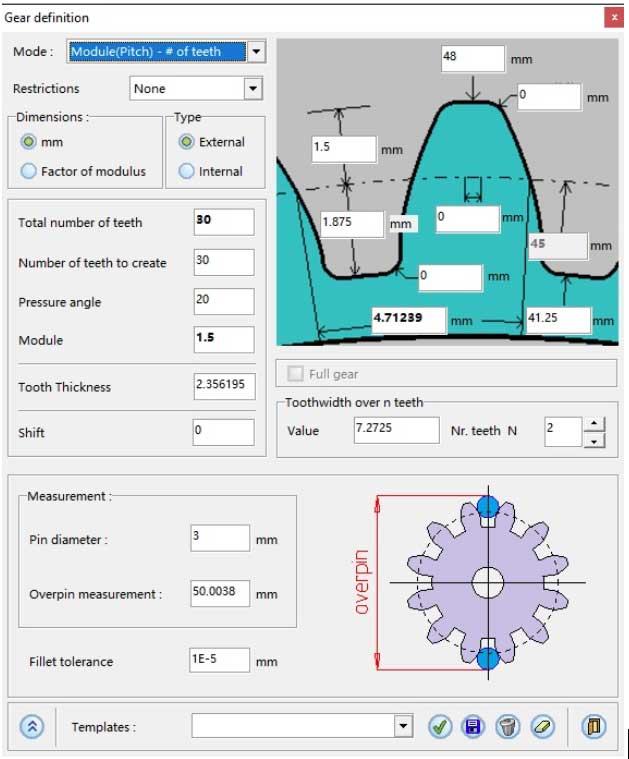Open the Mode dropdown list
Viewport: 629px width, 759px height.
[x=256, y=52]
